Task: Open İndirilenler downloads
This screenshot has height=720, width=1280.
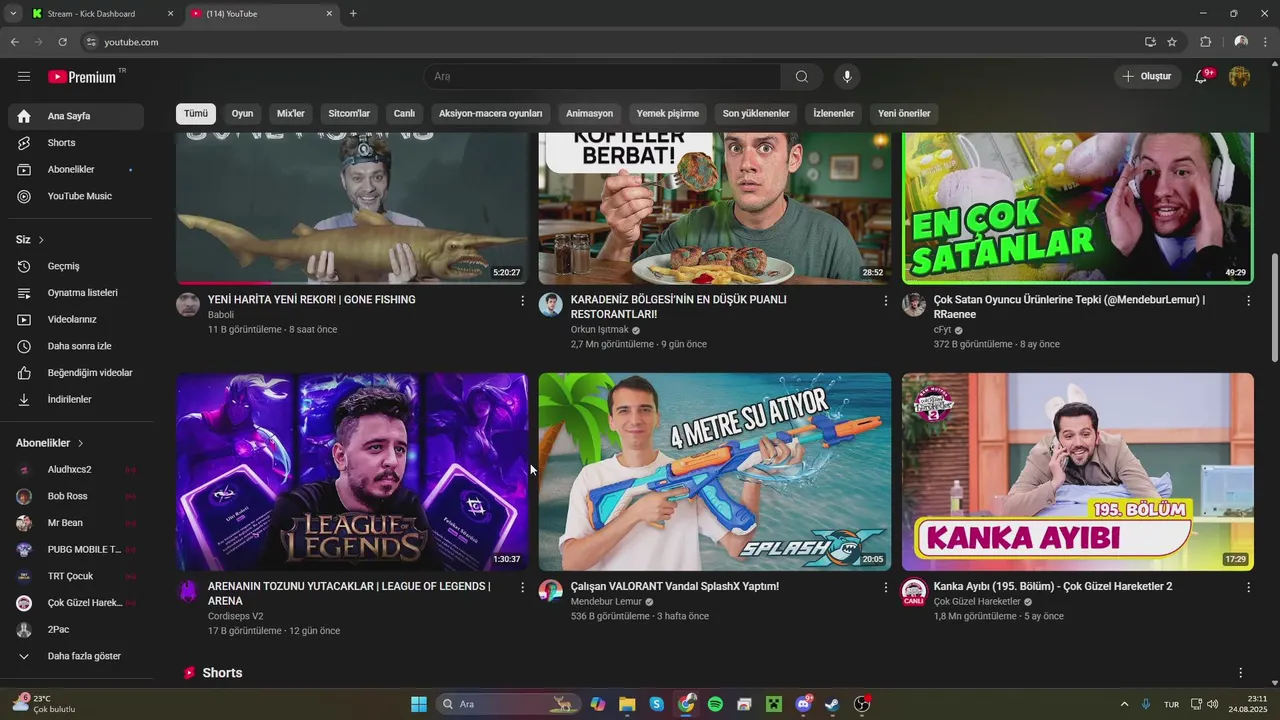Action: 76,399
